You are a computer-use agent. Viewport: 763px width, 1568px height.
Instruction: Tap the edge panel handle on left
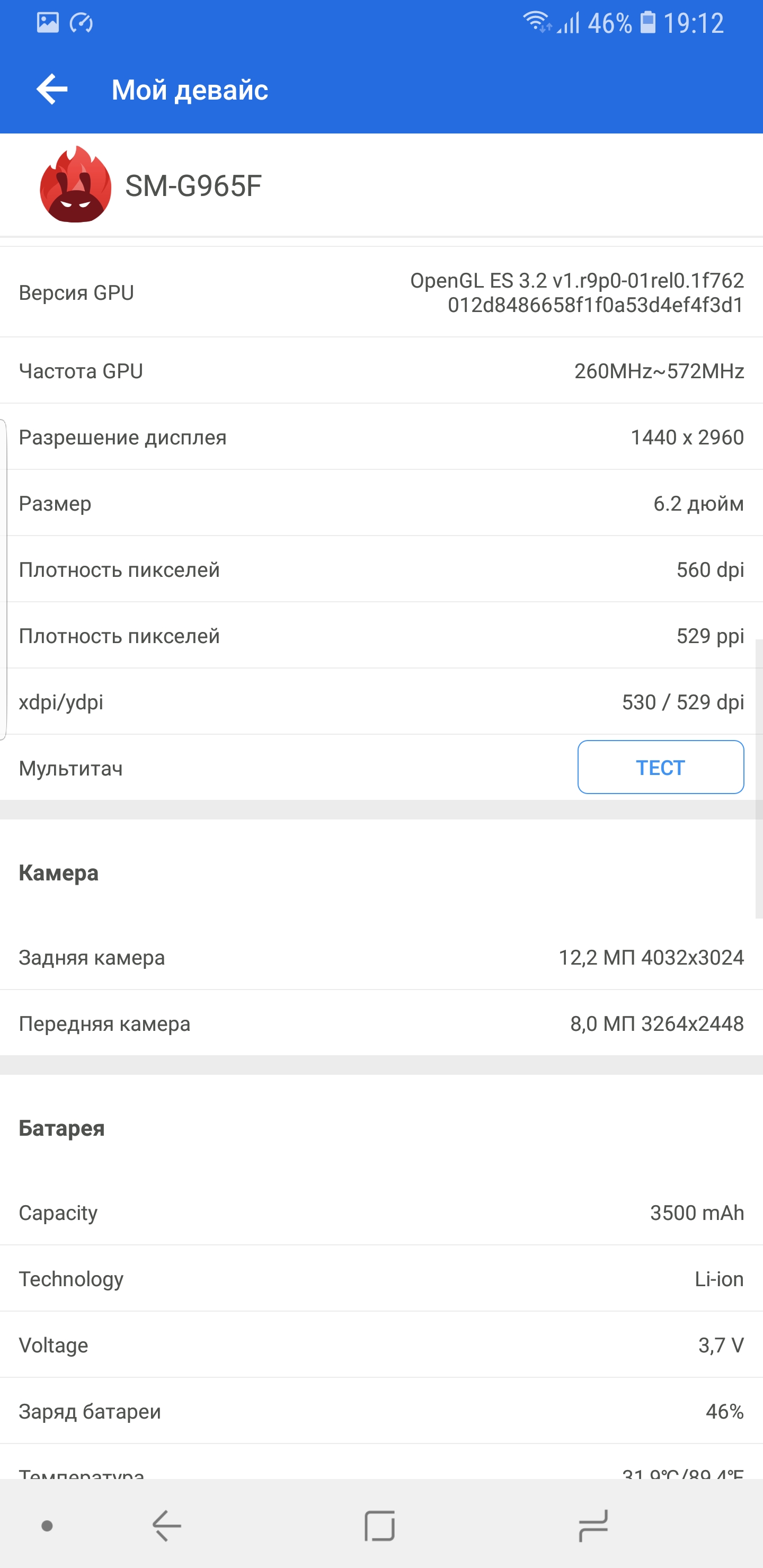(4, 579)
